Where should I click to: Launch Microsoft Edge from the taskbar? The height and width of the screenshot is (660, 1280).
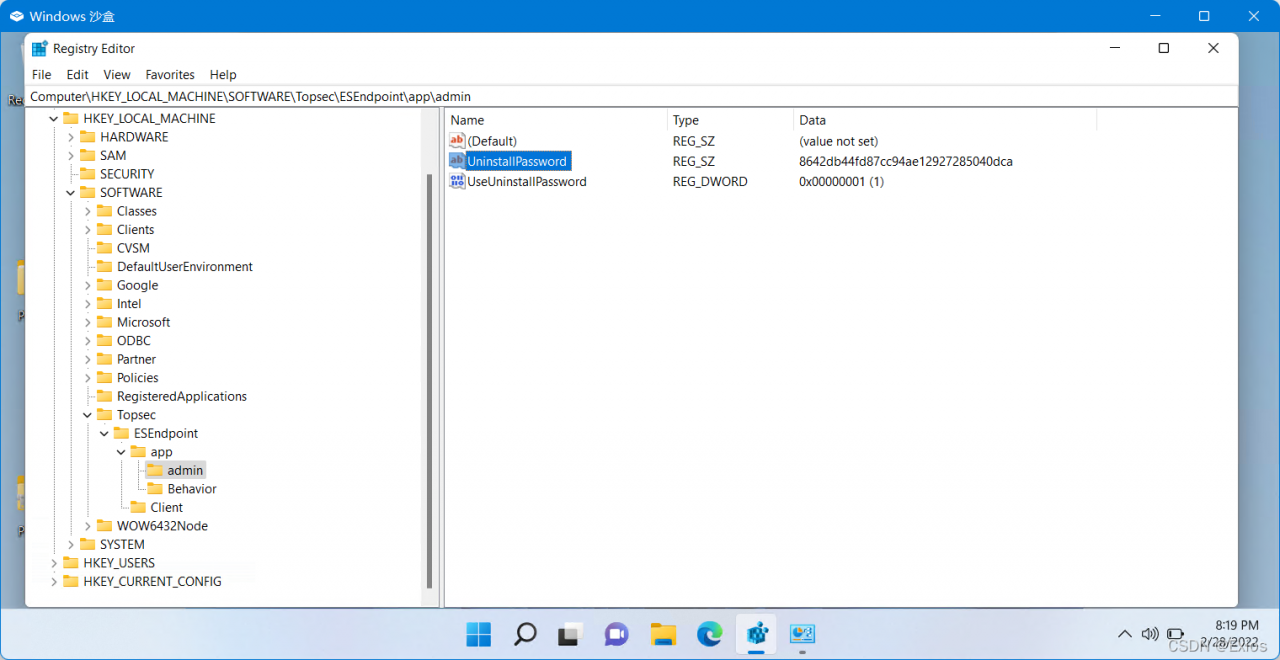(710, 633)
